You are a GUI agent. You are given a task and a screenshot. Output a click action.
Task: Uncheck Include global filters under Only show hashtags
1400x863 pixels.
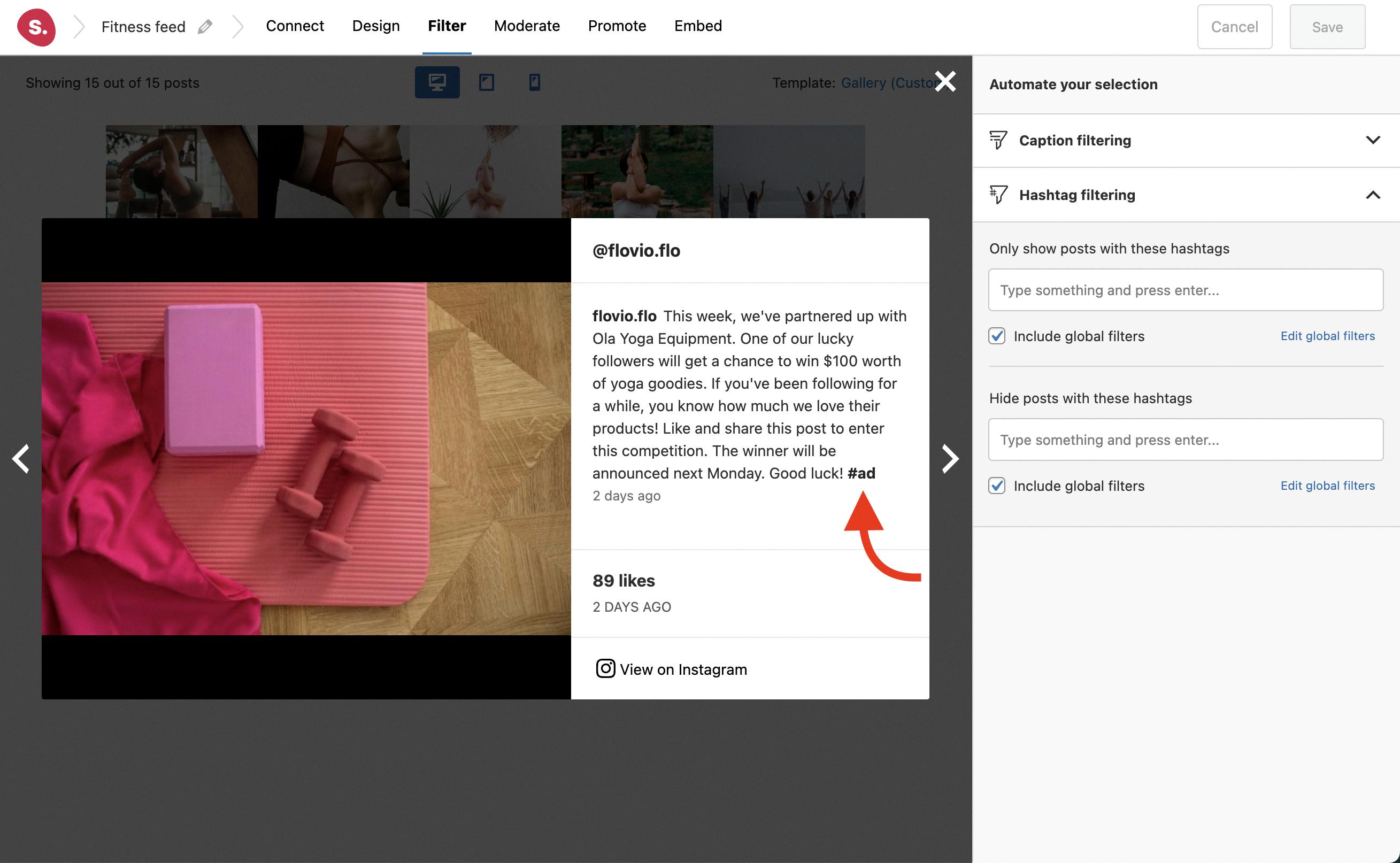pos(996,336)
